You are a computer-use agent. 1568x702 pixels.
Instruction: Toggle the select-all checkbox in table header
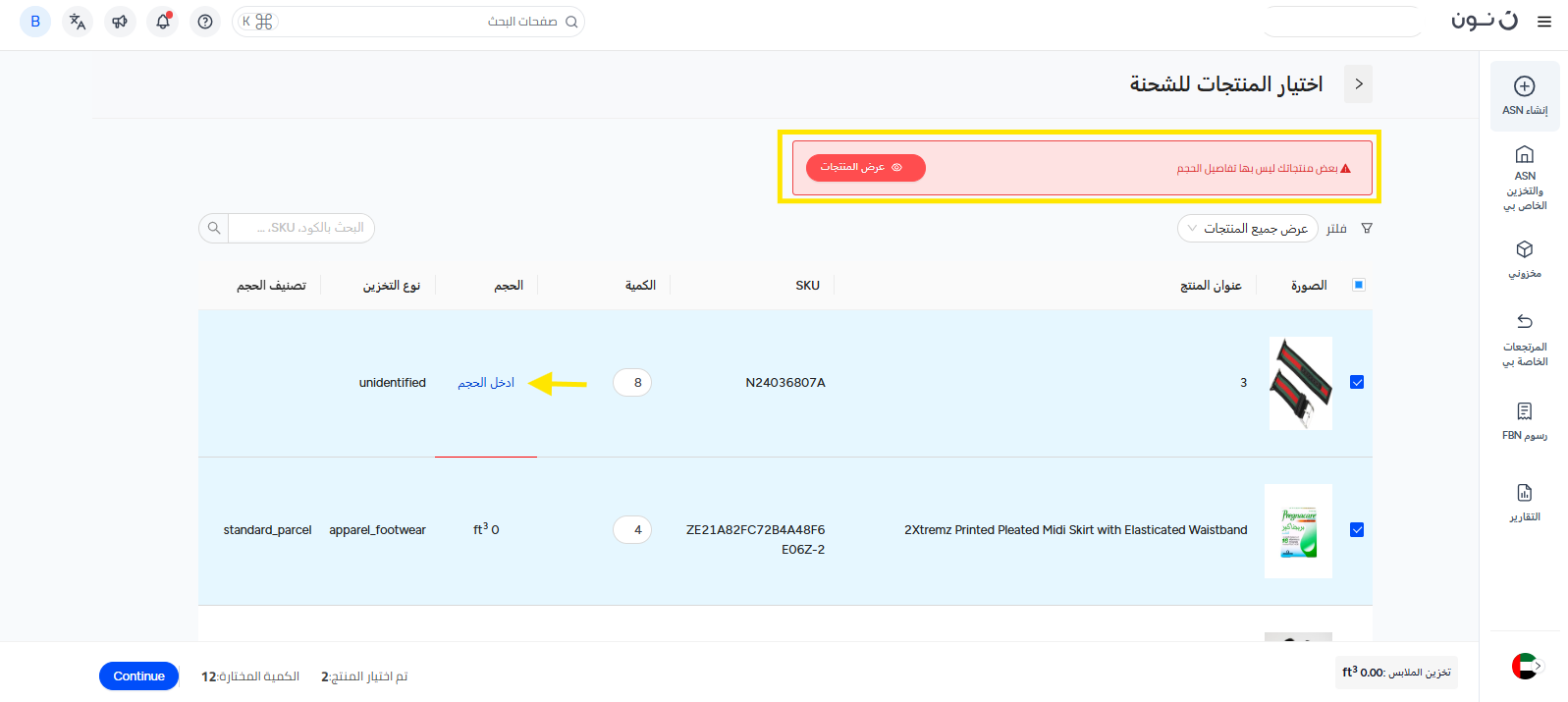[x=1359, y=285]
